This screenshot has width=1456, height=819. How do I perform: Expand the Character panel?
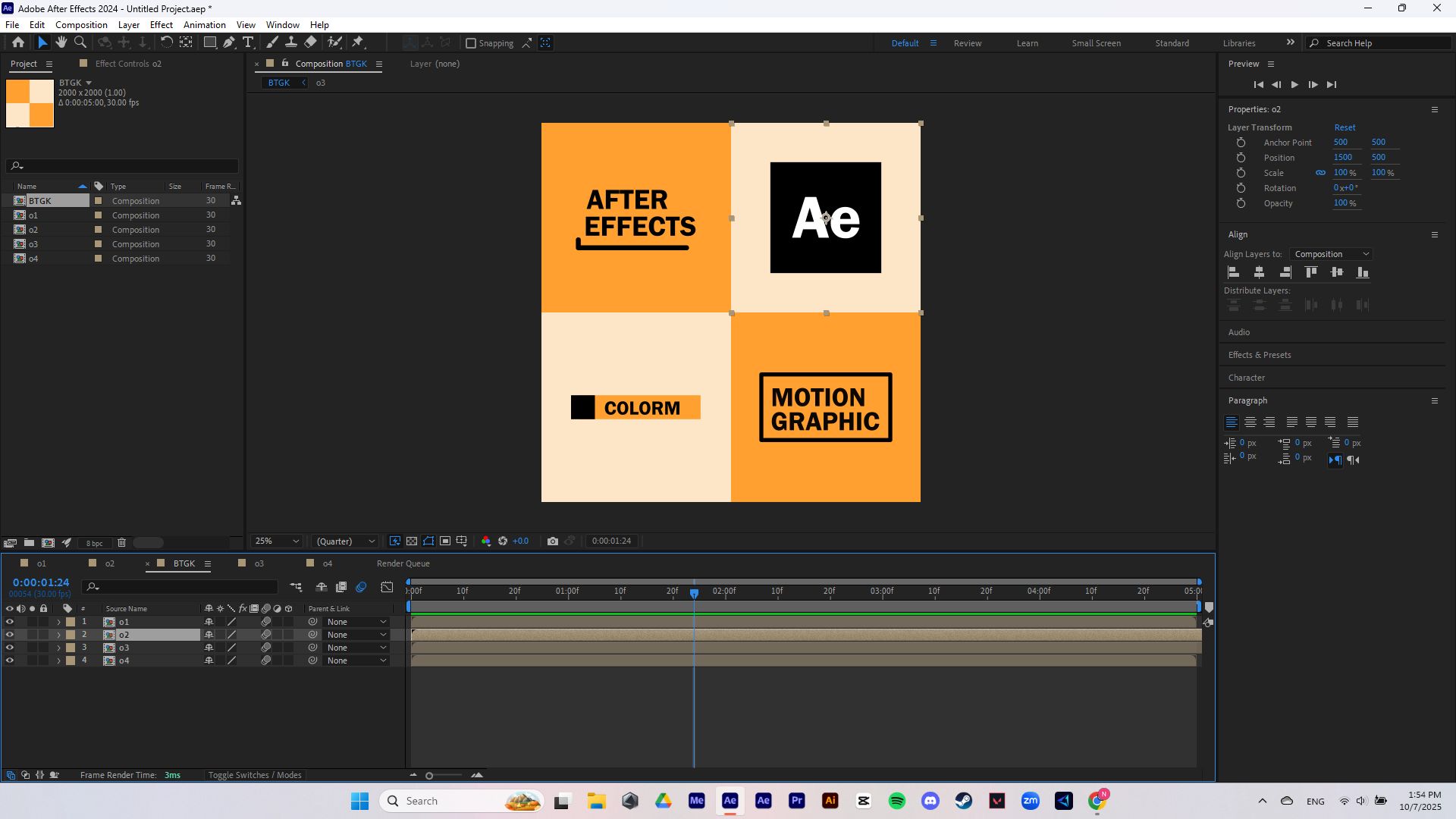[x=1246, y=378]
